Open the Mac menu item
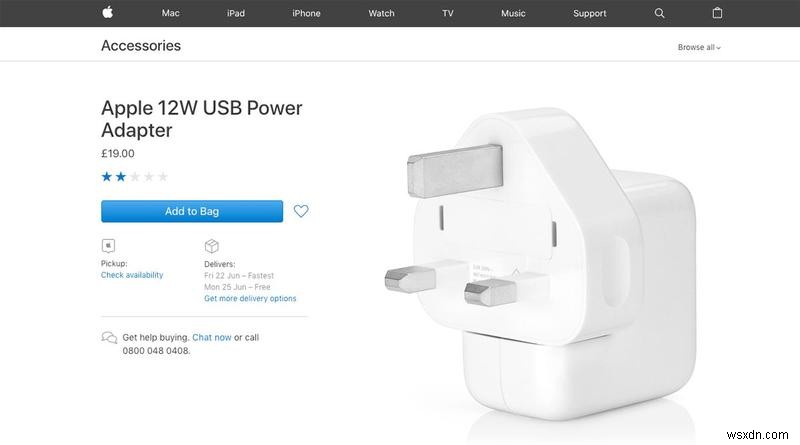 coord(170,13)
